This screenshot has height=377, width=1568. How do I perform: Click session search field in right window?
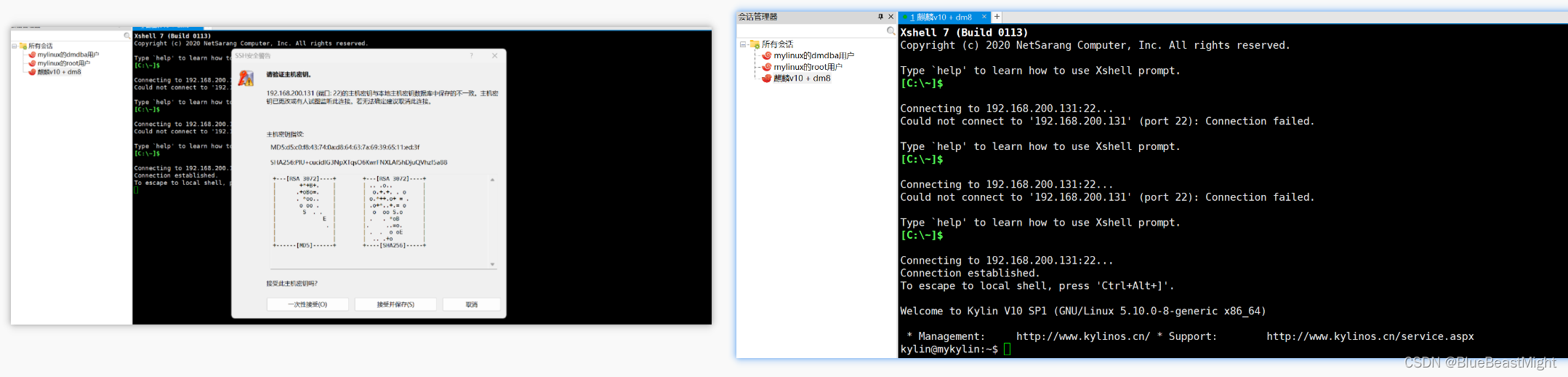tap(811, 31)
